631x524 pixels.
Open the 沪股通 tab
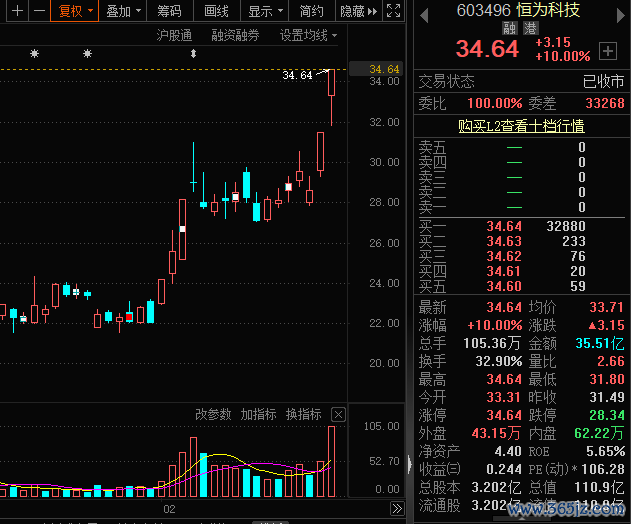[x=174, y=35]
